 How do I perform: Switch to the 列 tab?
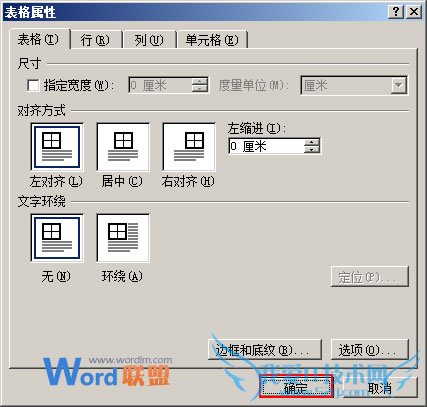click(x=149, y=40)
